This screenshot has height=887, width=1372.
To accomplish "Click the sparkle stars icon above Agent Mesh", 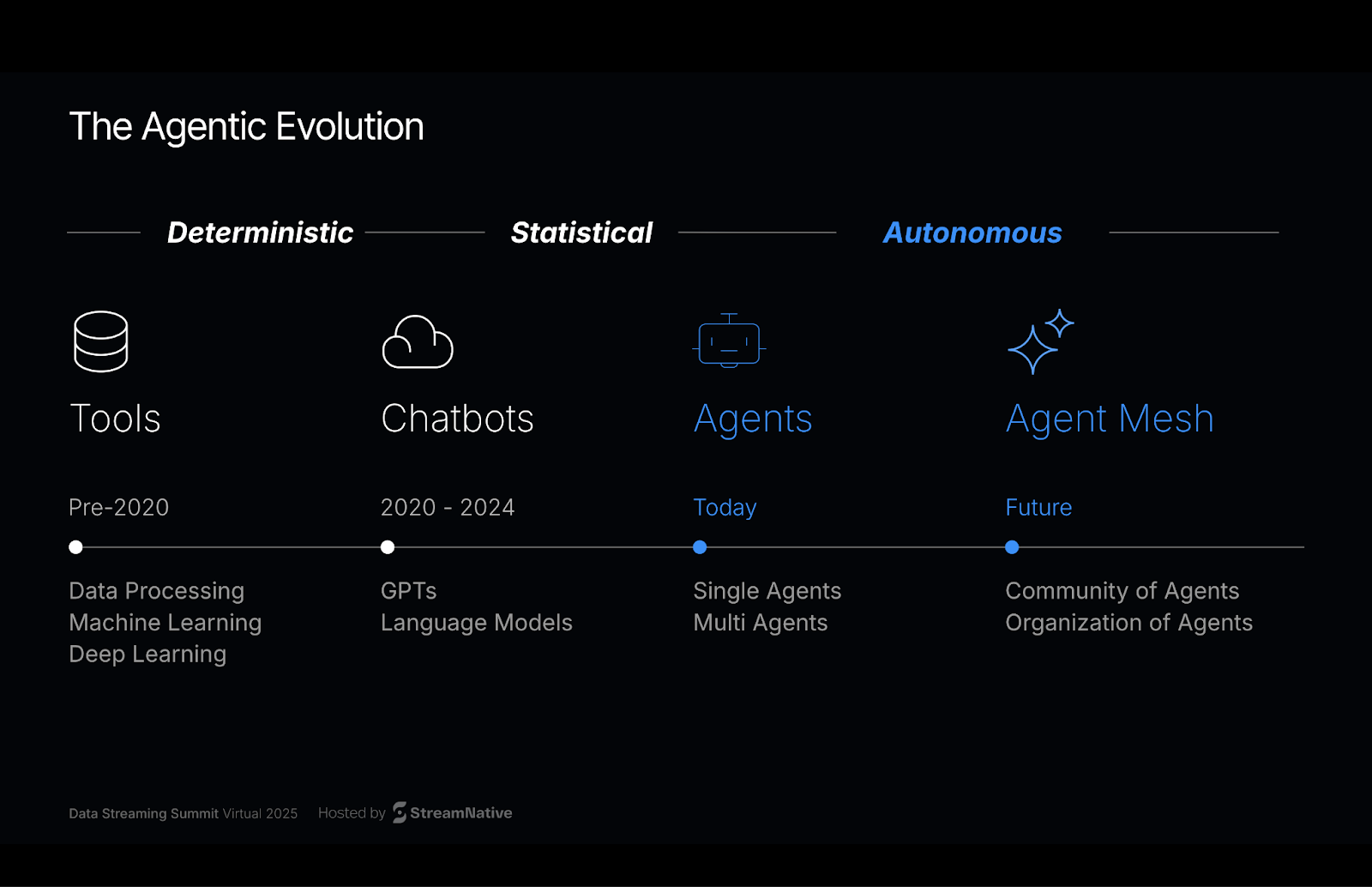I will (1040, 341).
